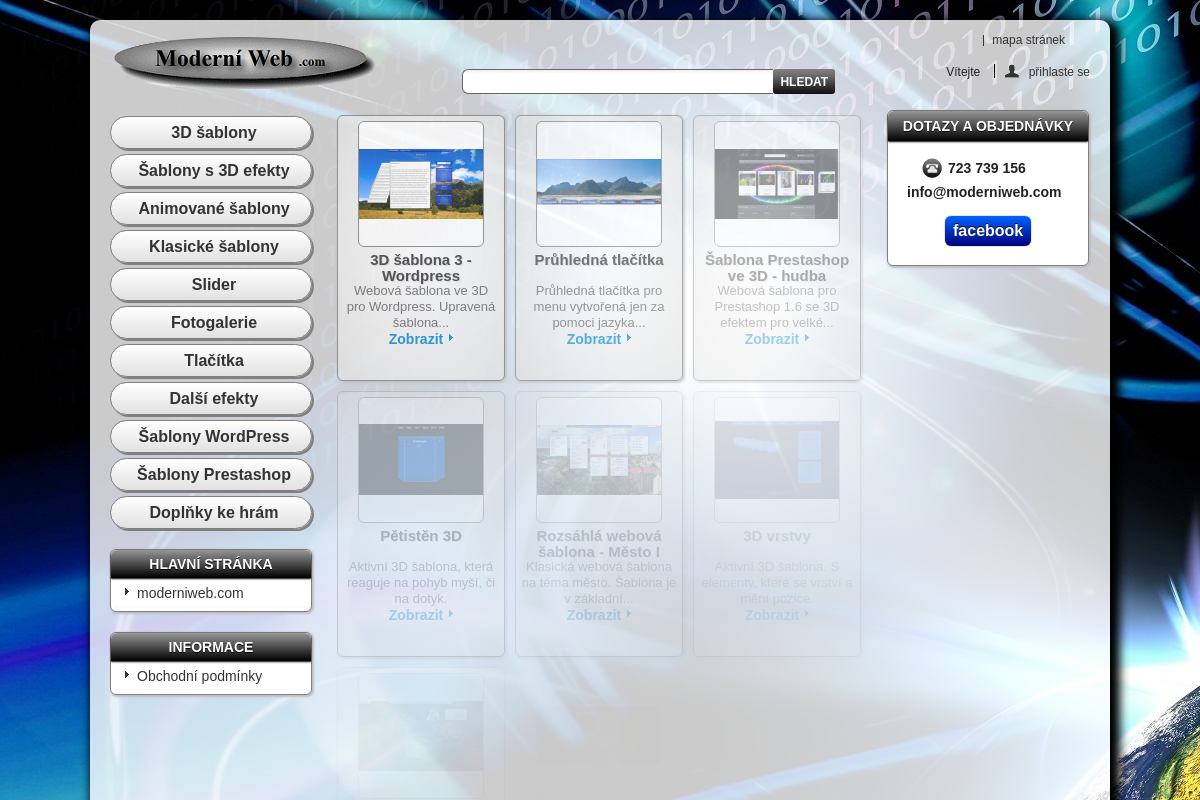Open Doplňky ke hrám category
This screenshot has width=1200, height=800.
pyautogui.click(x=212, y=513)
